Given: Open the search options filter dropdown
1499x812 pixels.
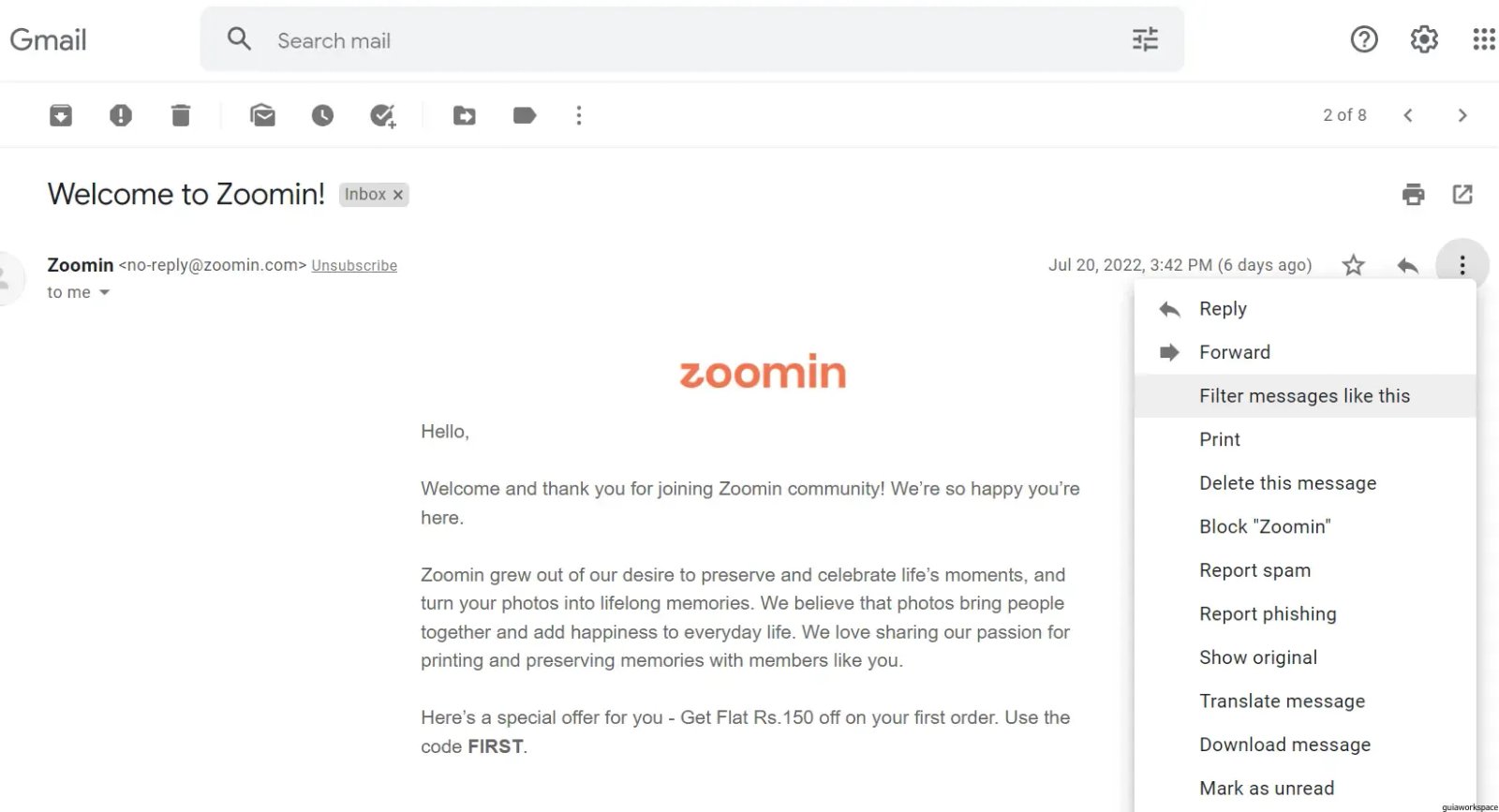Looking at the screenshot, I should [1145, 39].
